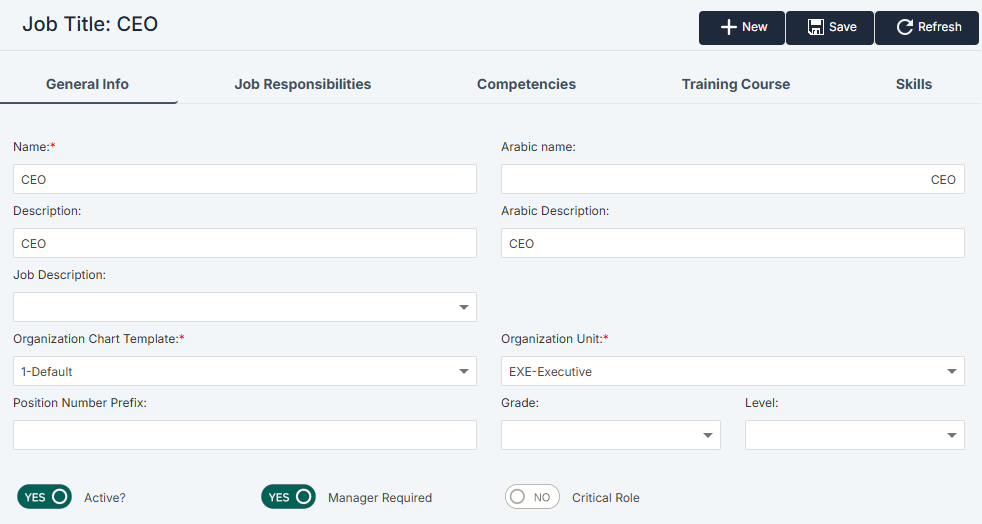Viewport: 982px width, 524px height.
Task: Select the General Info tab
Action: (x=87, y=84)
